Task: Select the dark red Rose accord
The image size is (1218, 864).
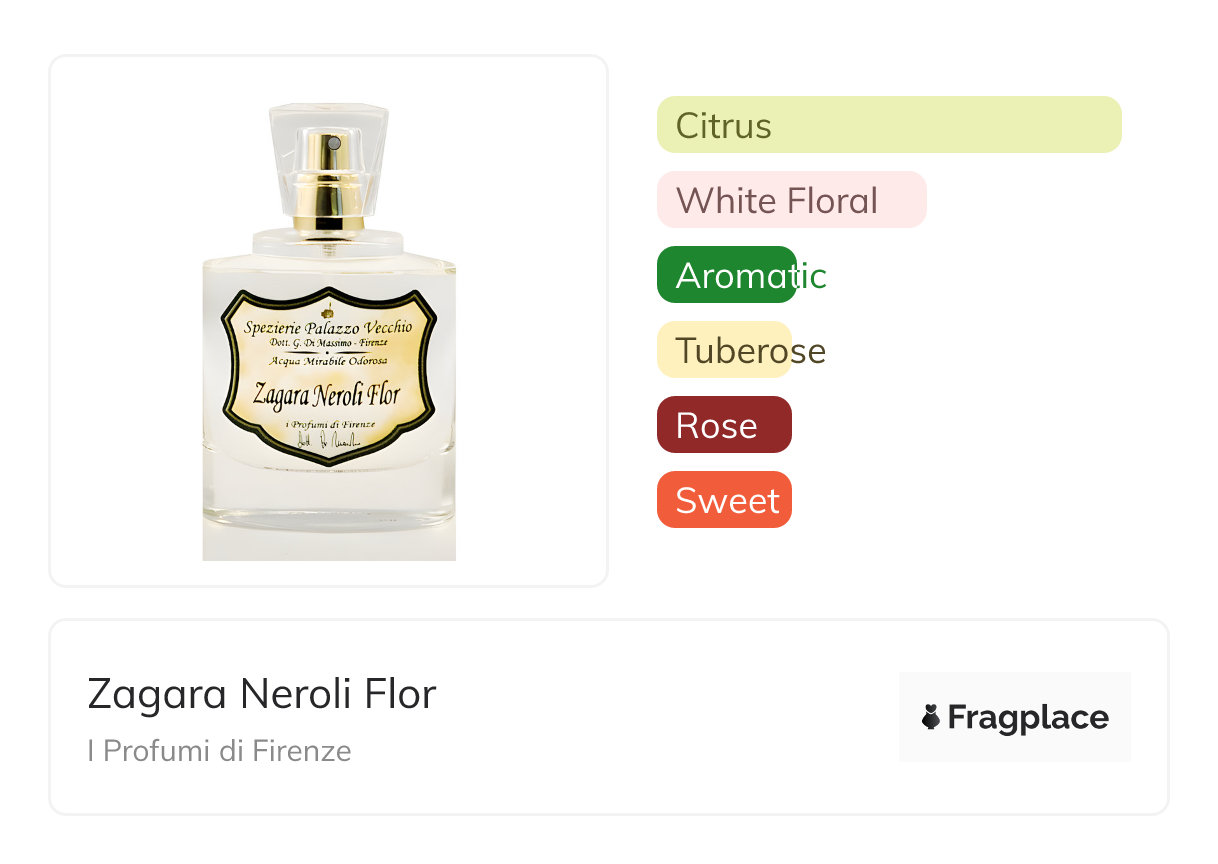Action: (724, 425)
